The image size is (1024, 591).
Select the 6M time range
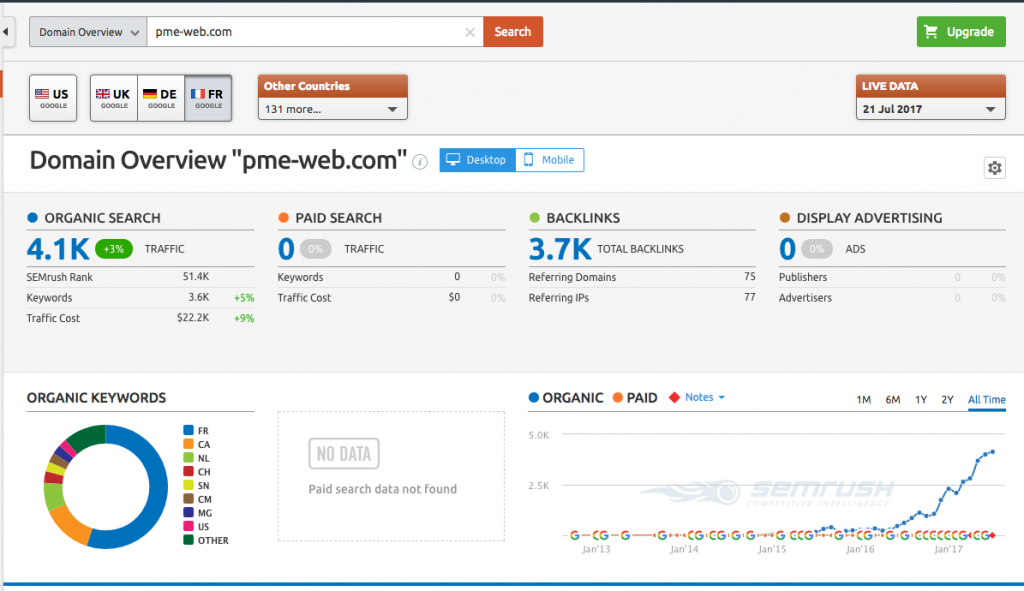(893, 400)
